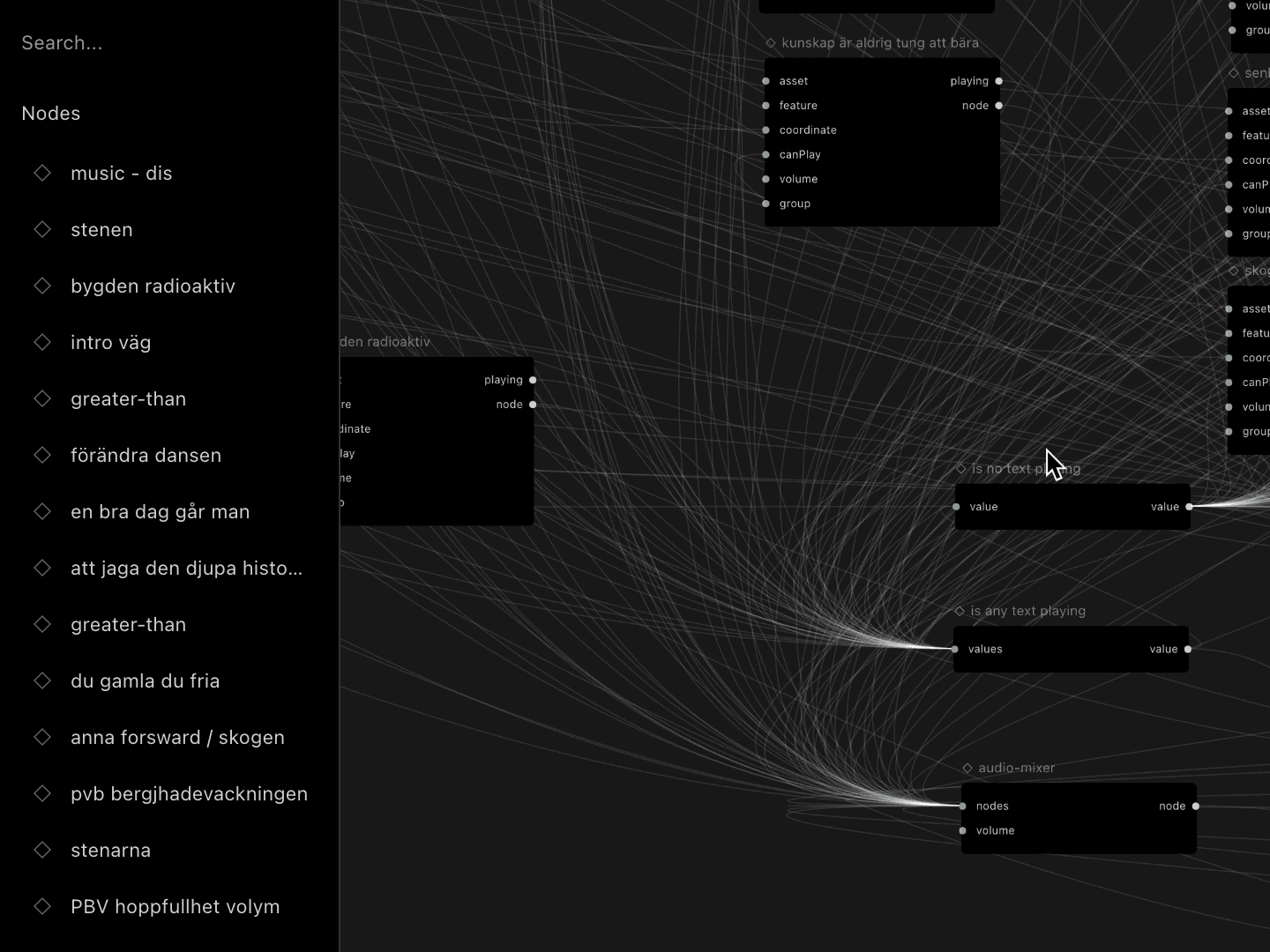This screenshot has height=952, width=1270.
Task: Select the diamond icon beside "PBV hoppfullhet volym"
Action: [42, 906]
